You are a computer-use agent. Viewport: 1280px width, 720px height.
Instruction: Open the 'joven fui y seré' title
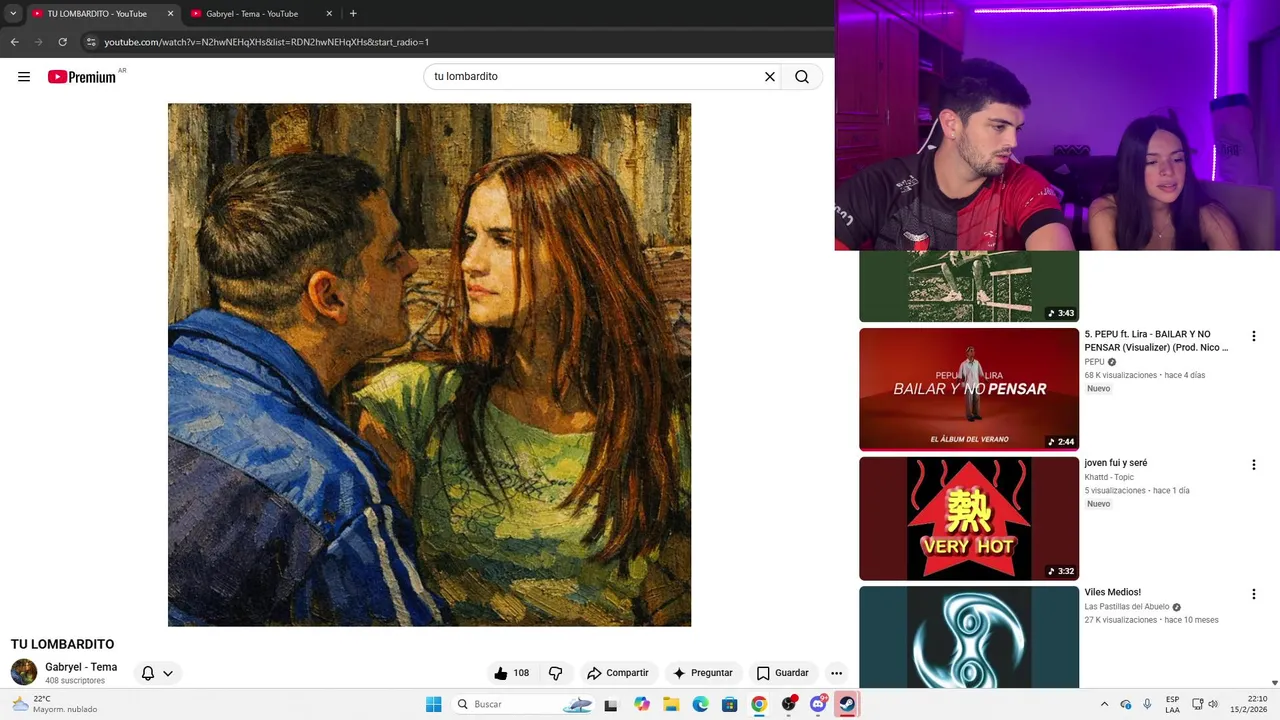[1116, 463]
